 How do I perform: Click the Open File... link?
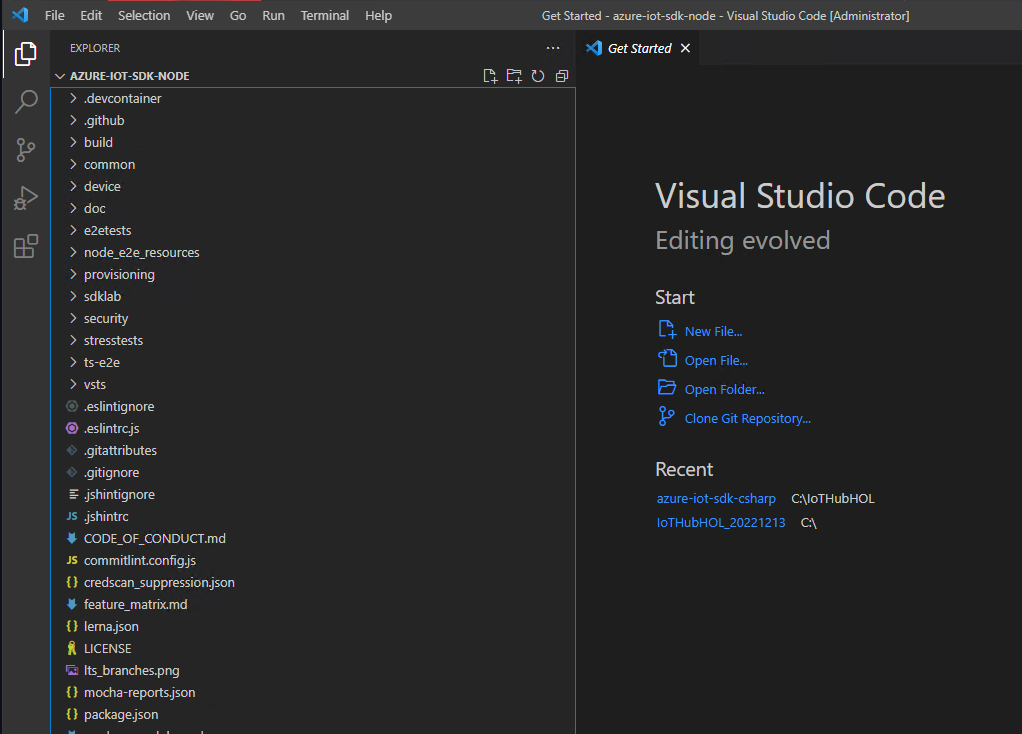[x=716, y=360]
